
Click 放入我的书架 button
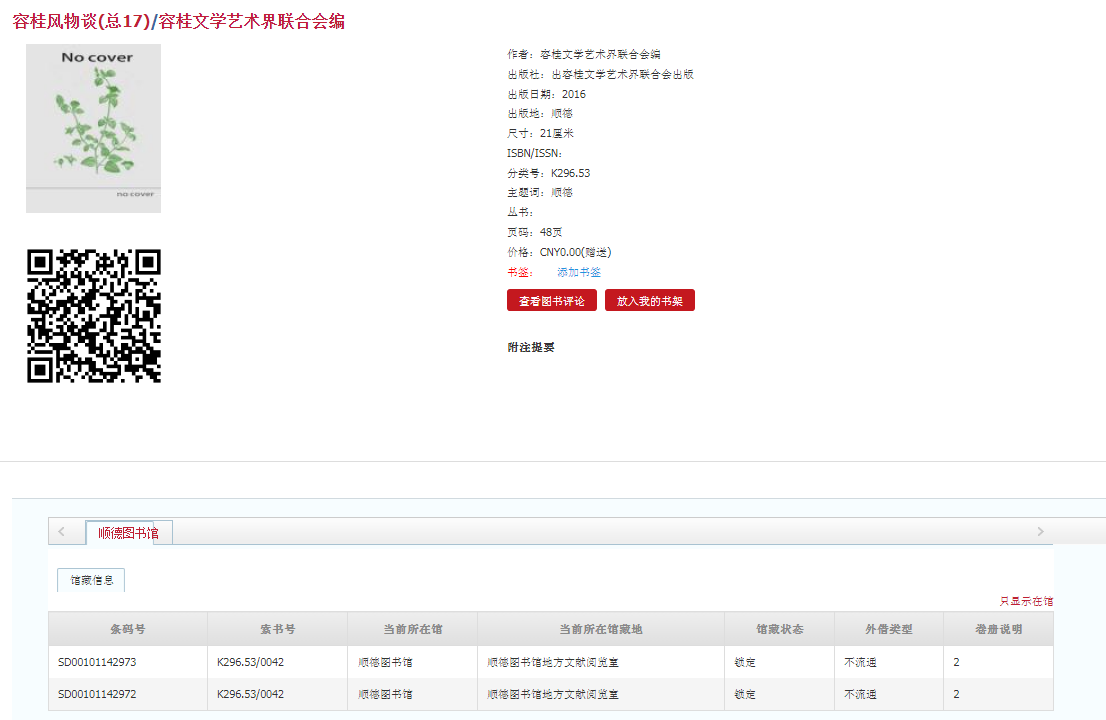click(x=650, y=300)
